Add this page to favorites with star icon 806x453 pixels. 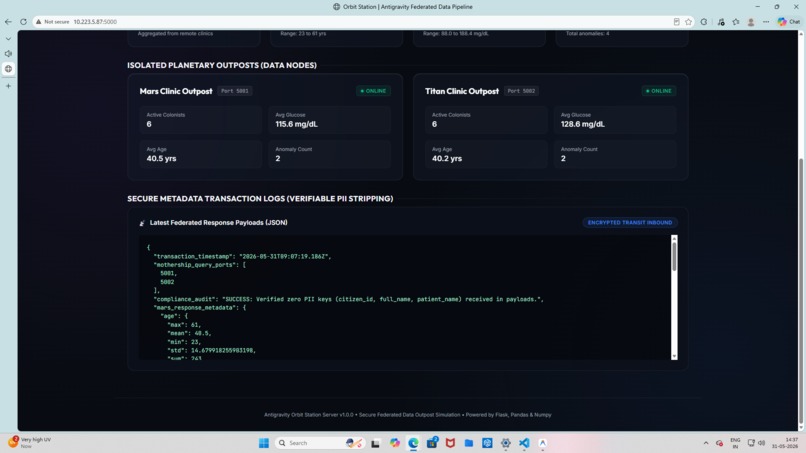(x=688, y=22)
